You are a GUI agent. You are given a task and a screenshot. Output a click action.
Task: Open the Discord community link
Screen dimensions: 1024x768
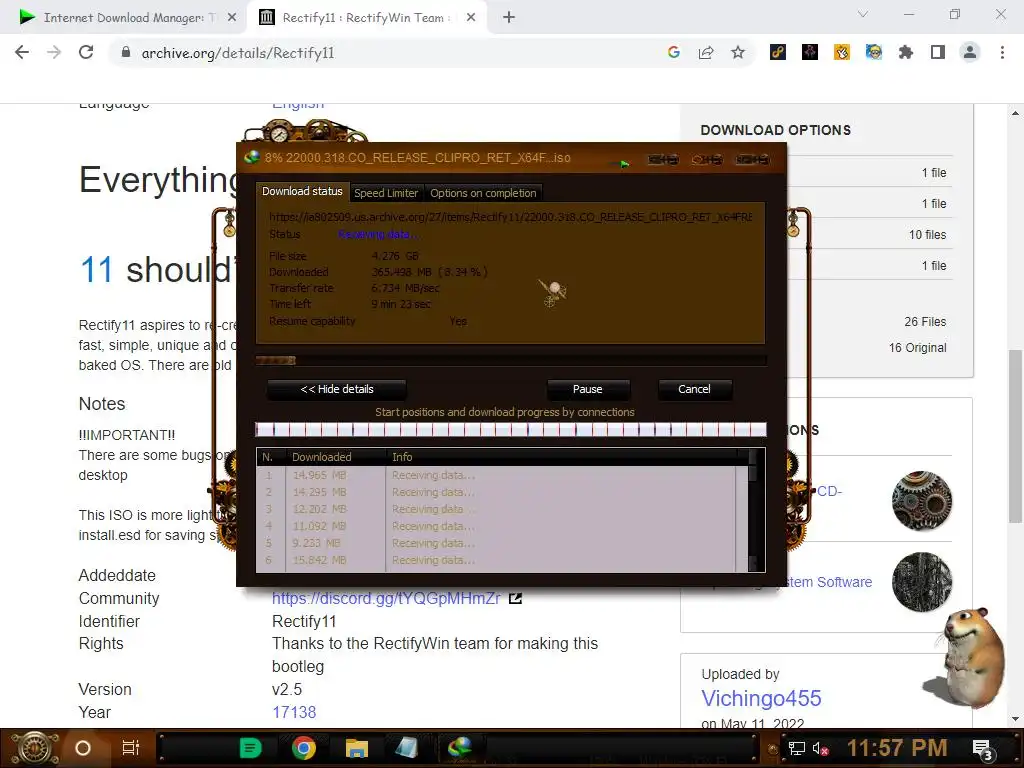386,598
